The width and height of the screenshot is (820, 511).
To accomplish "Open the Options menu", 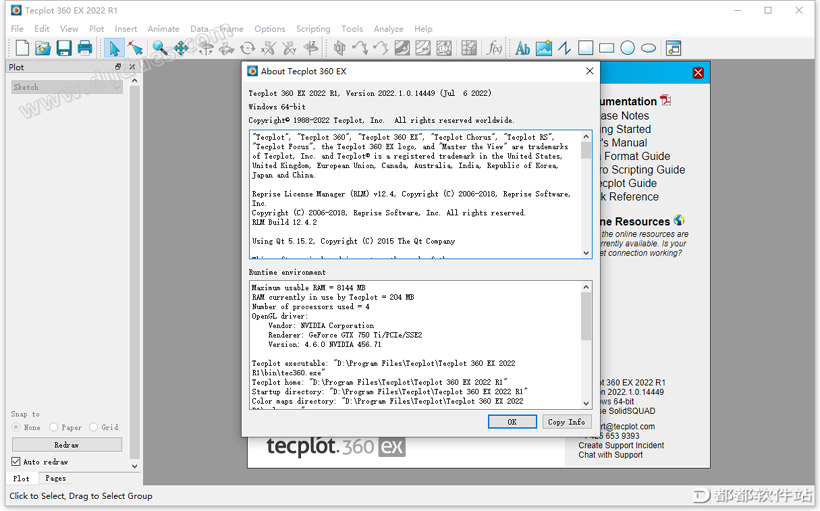I will click(x=270, y=29).
